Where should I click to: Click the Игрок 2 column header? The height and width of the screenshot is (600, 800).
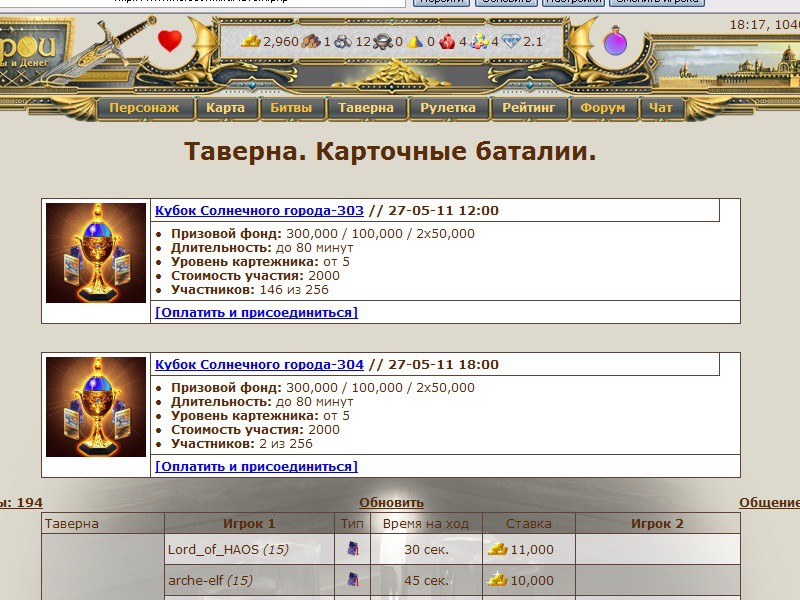point(657,523)
